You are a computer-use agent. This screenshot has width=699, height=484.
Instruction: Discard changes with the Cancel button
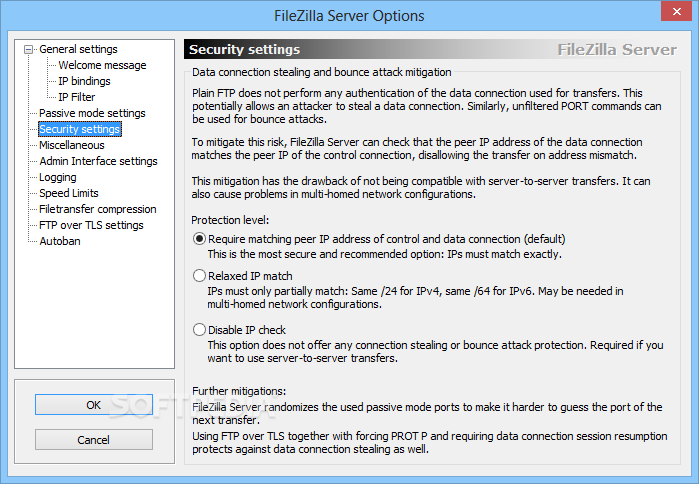pos(94,440)
